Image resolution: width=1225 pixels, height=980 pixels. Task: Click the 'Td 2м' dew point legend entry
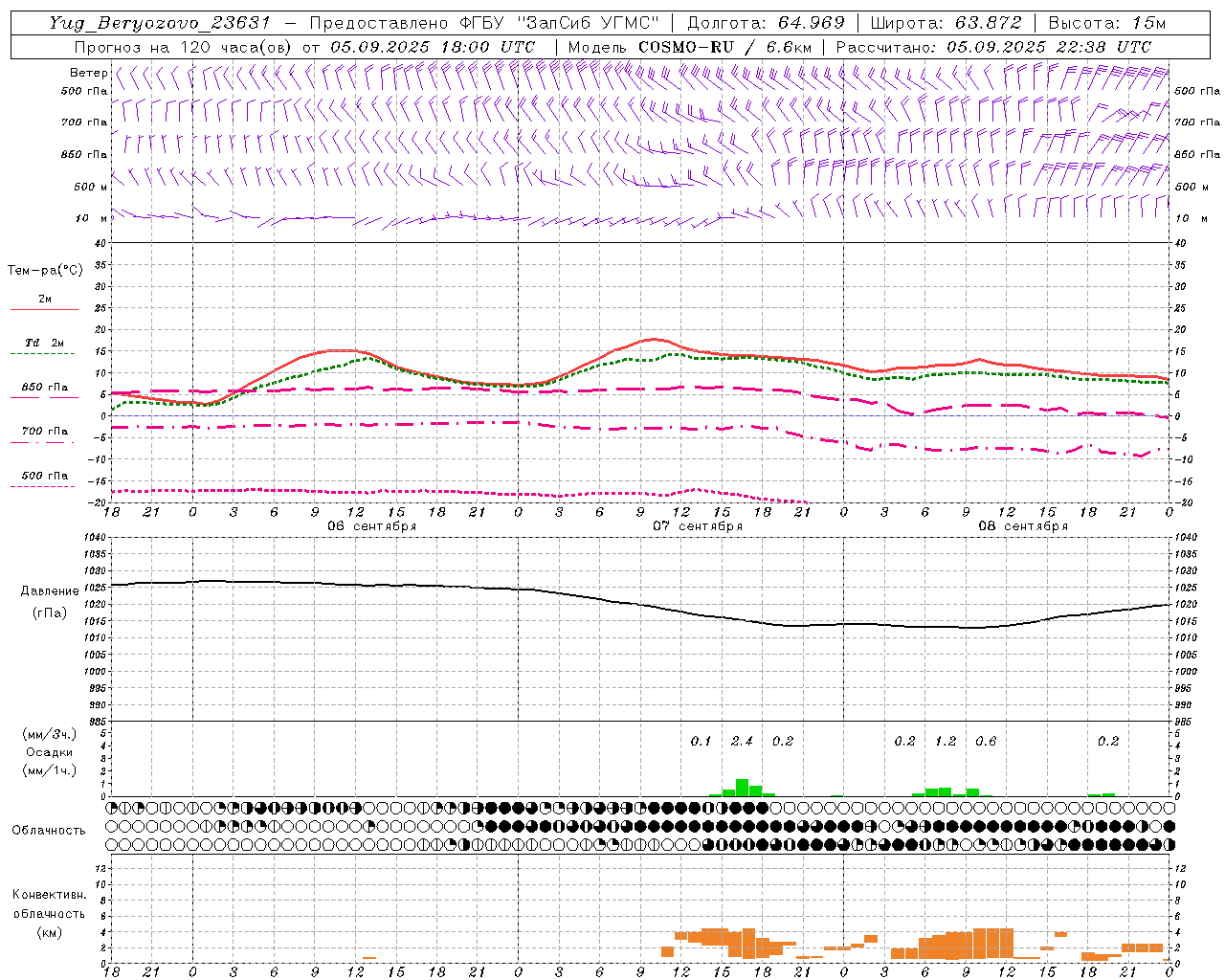point(44,343)
